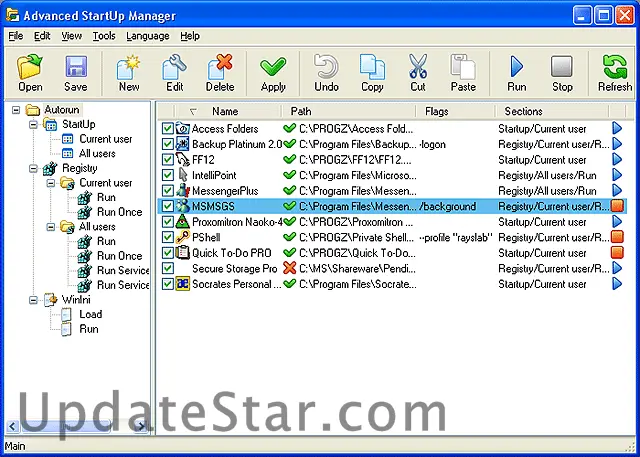Click run arrow for Proxomitron Naoko-4 row
The height and width of the screenshot is (457, 640).
(x=617, y=222)
